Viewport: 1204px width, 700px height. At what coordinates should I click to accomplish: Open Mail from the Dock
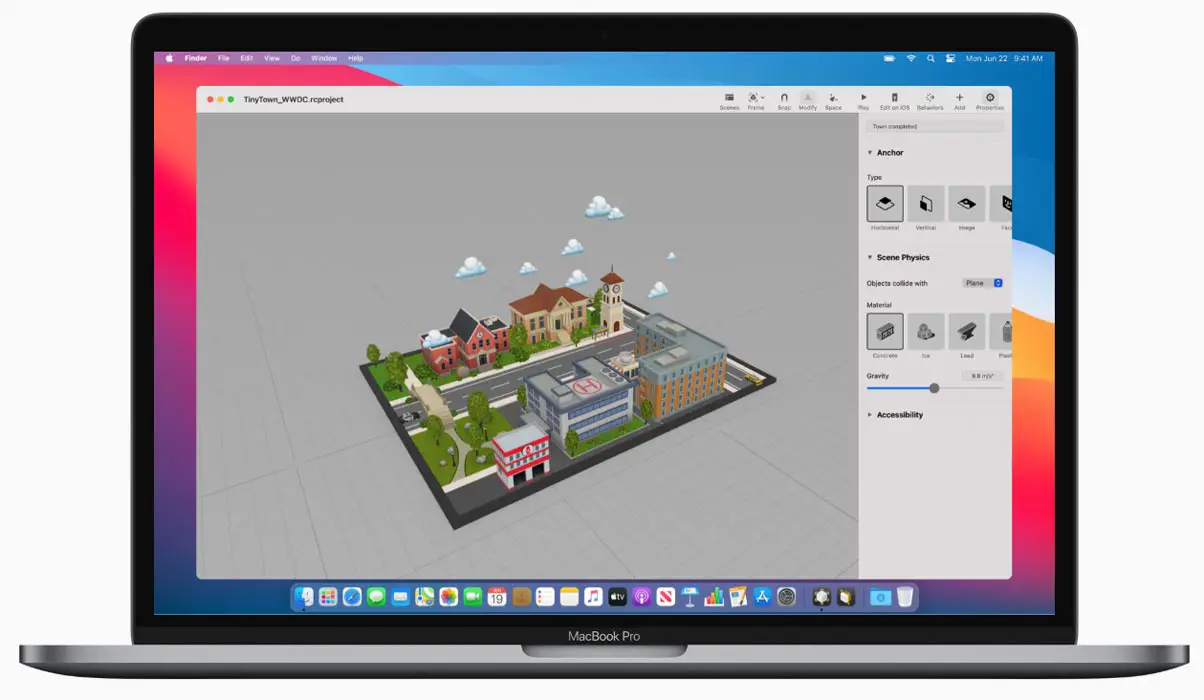pos(401,597)
